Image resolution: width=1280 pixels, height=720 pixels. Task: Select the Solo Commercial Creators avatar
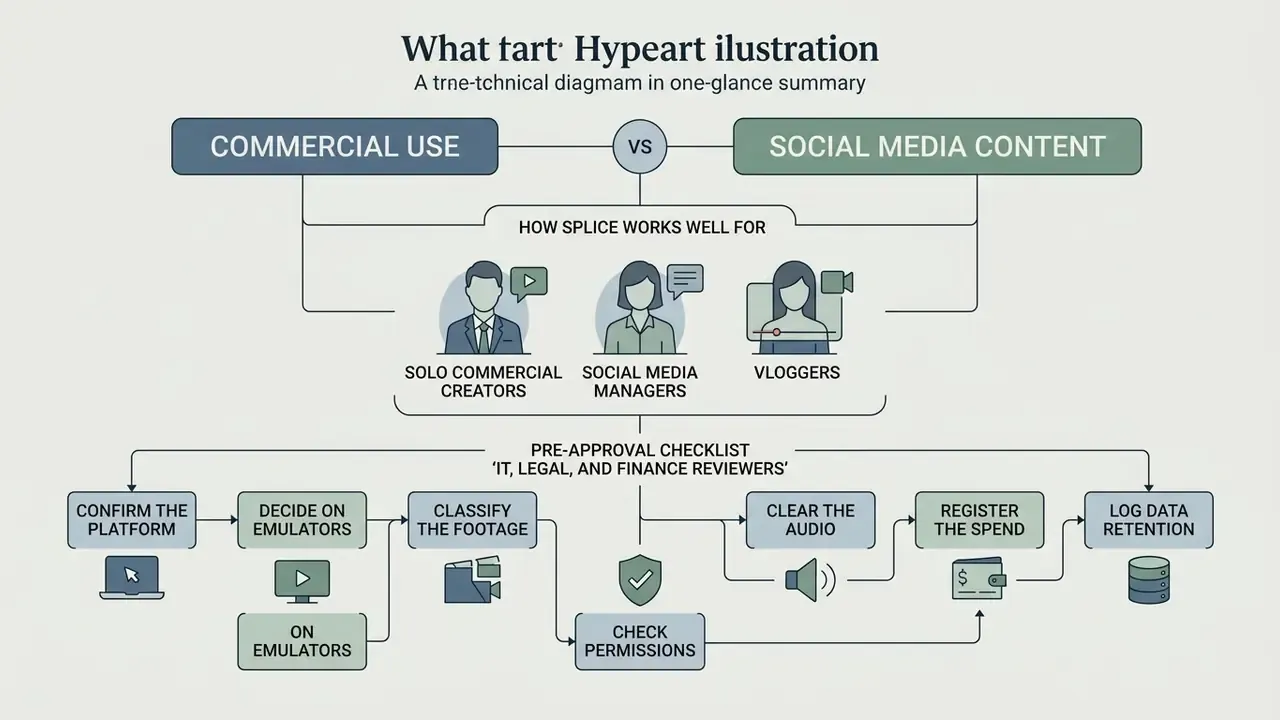(483, 308)
